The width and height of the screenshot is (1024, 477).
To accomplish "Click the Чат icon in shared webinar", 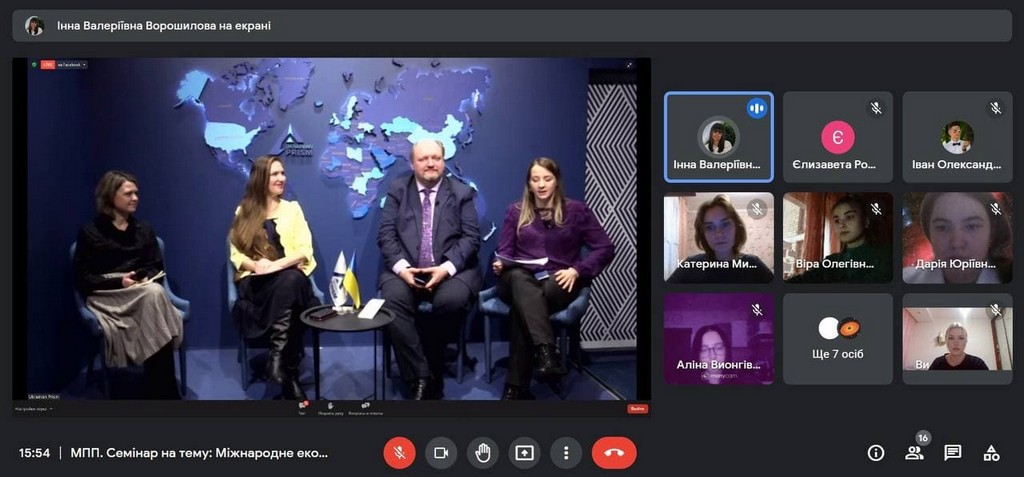I will [302, 408].
